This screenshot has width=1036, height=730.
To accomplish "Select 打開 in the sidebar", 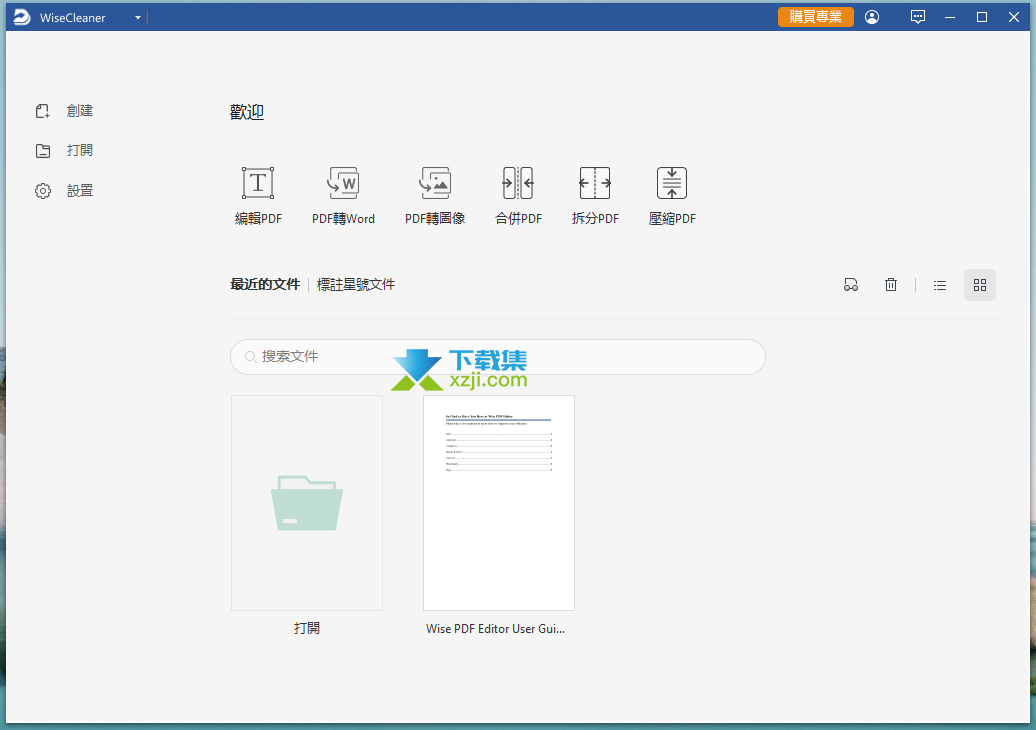I will click(64, 151).
